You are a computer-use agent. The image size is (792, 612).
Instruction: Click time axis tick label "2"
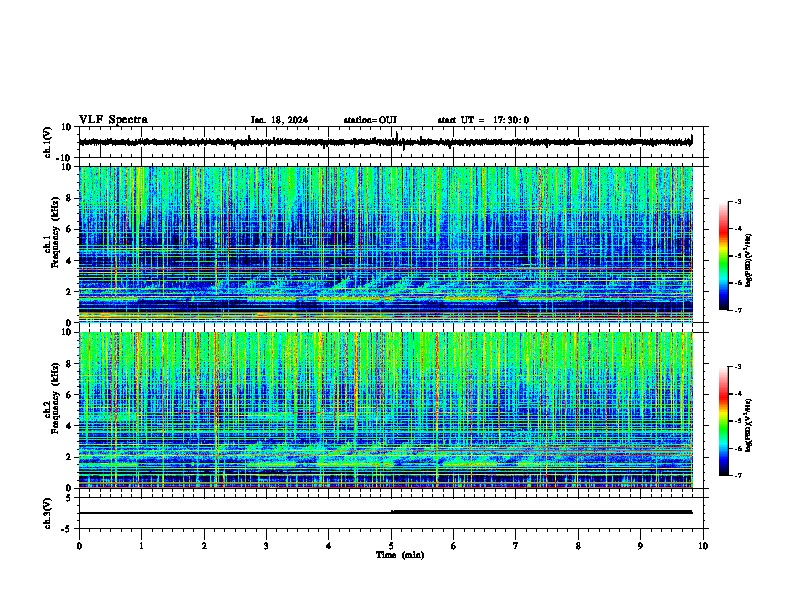(204, 546)
